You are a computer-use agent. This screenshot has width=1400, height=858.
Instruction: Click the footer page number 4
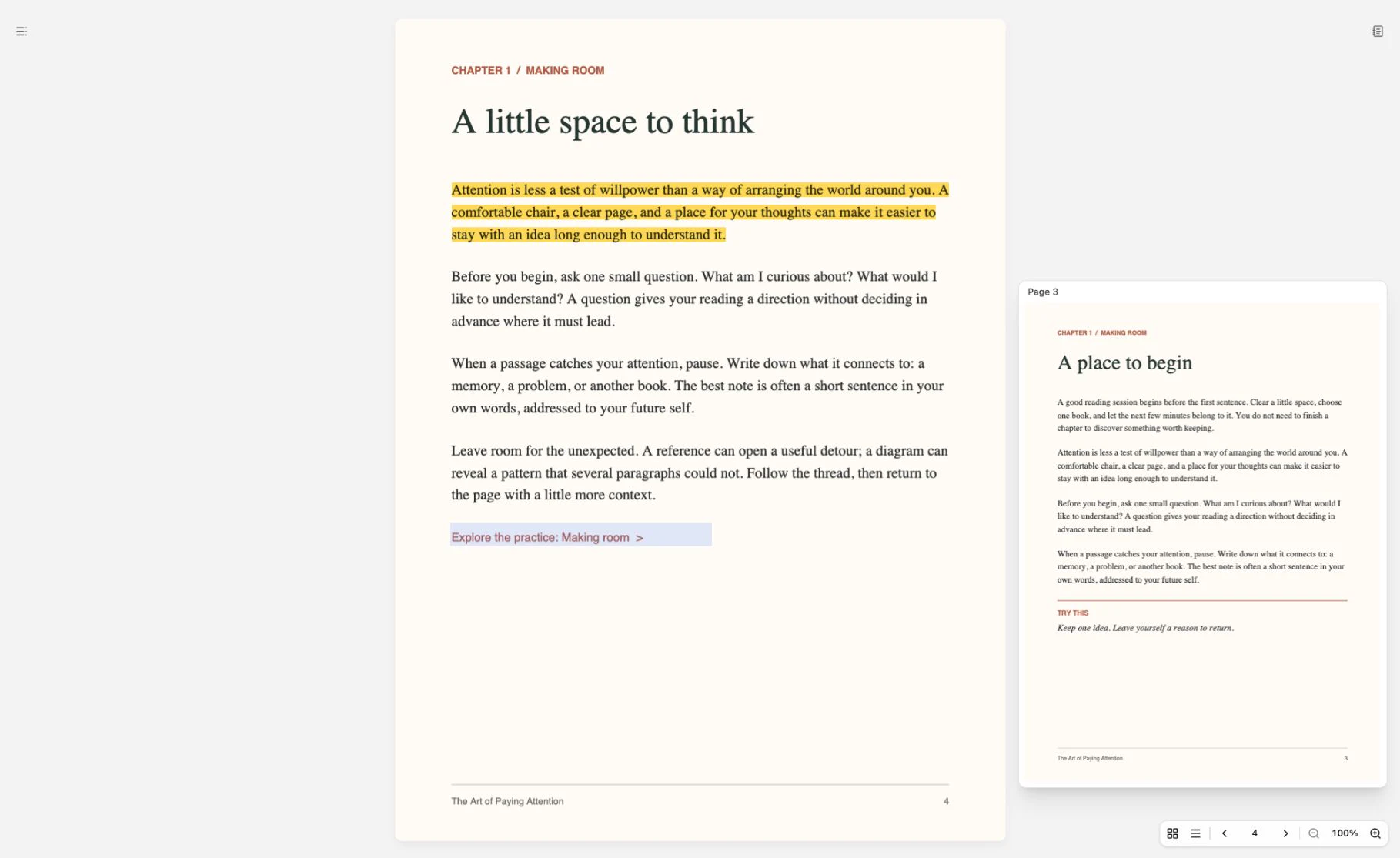pyautogui.click(x=946, y=801)
